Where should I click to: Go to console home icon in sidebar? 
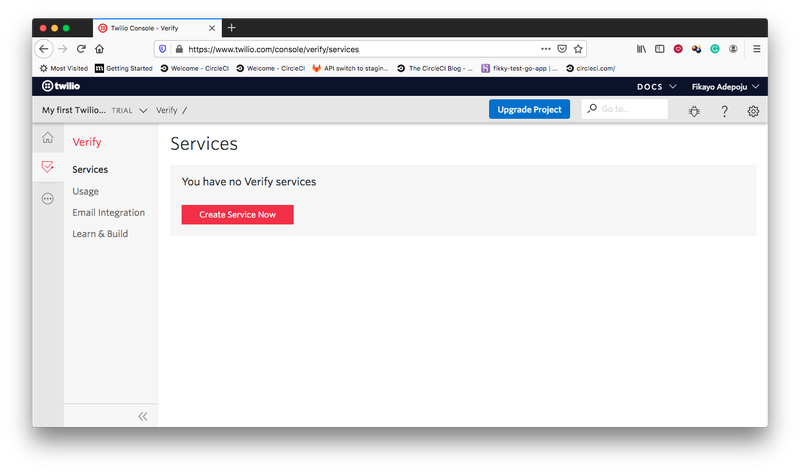[x=47, y=137]
